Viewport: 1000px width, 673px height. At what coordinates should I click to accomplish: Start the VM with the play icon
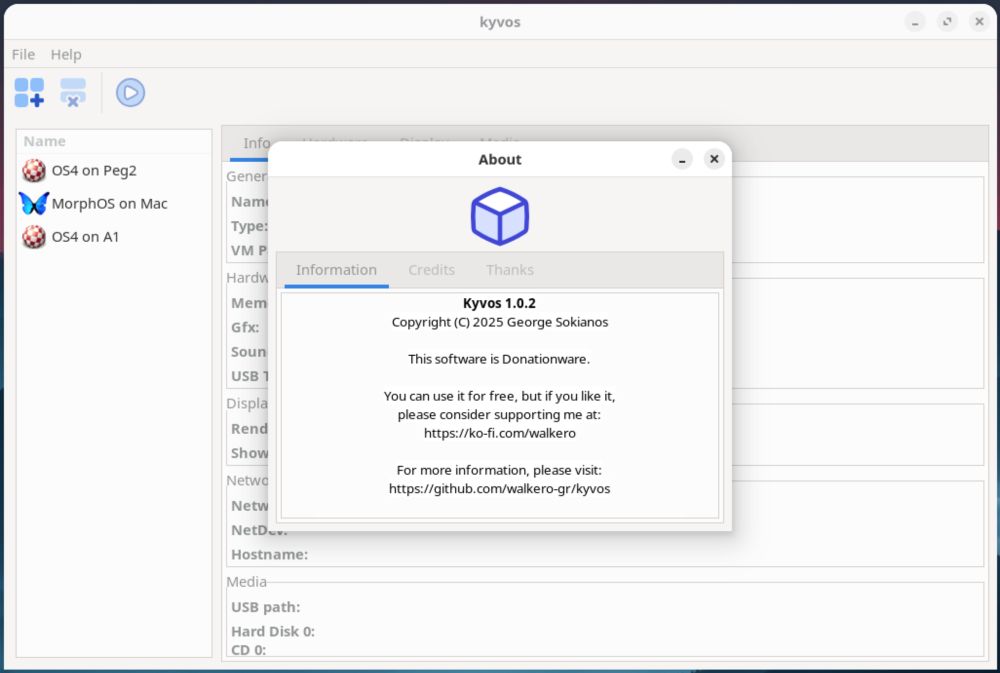point(130,92)
